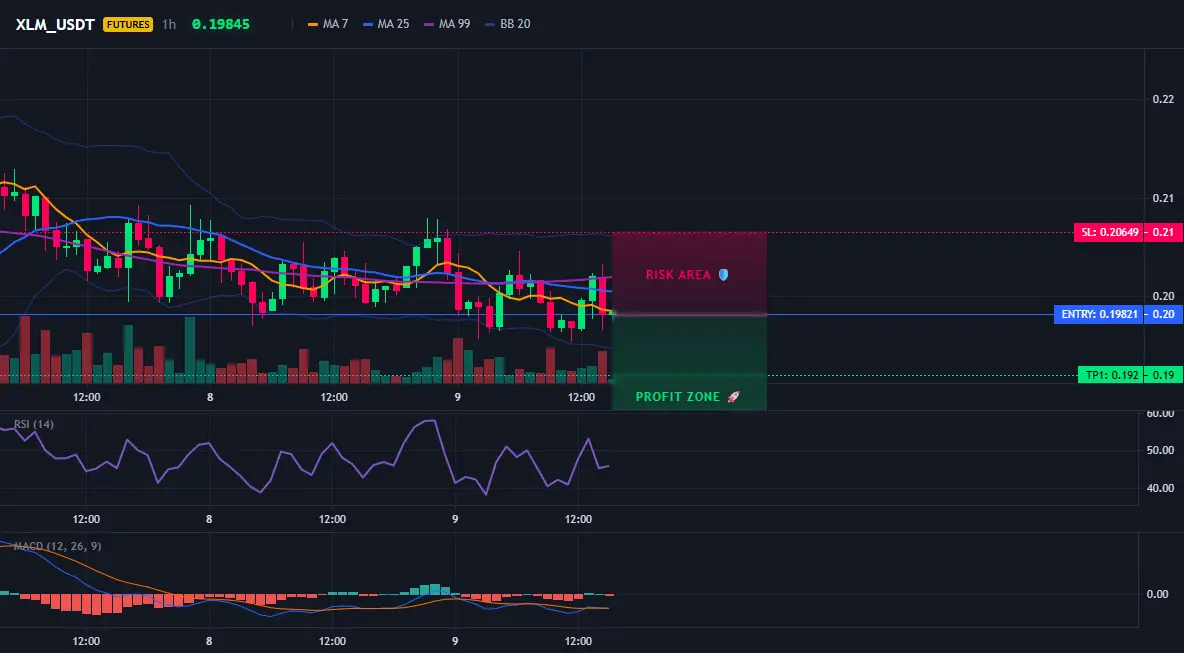This screenshot has width=1184, height=653.
Task: Click date label 8 under the MACD panel
Action: [208, 642]
